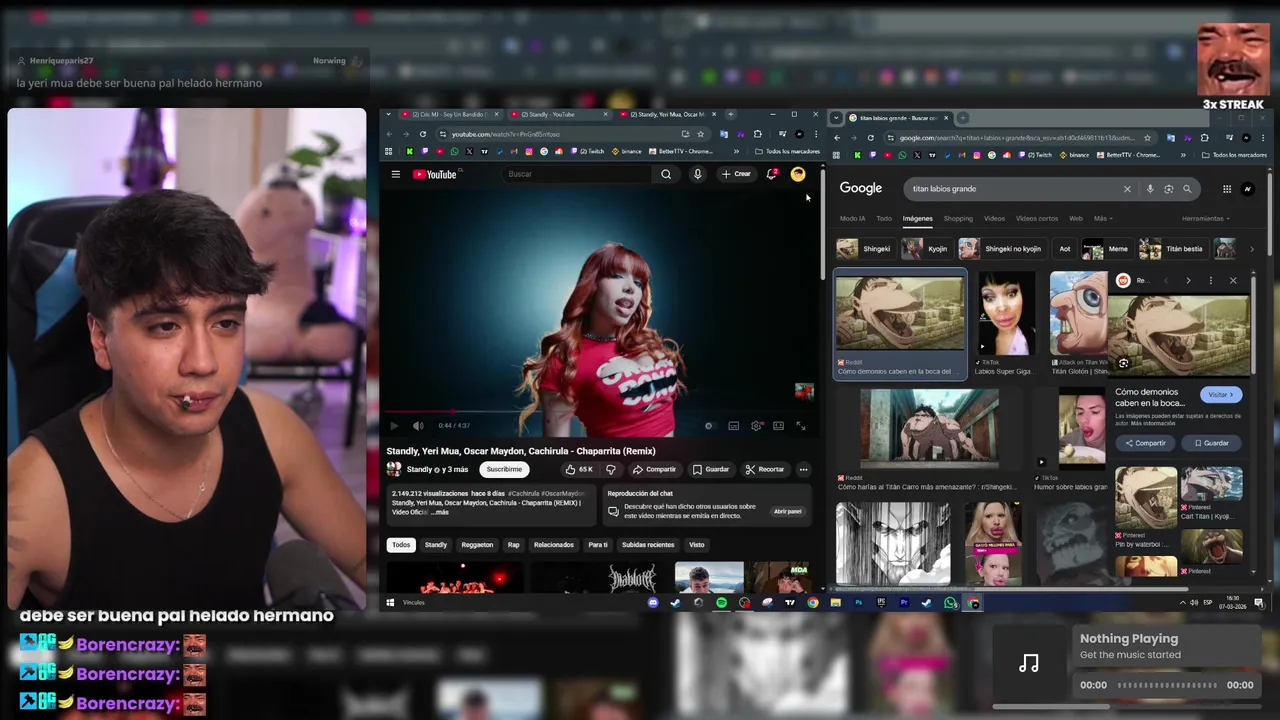Screen dimensions: 1280x720
Task: Open the Windows Start menu
Action: pos(390,603)
